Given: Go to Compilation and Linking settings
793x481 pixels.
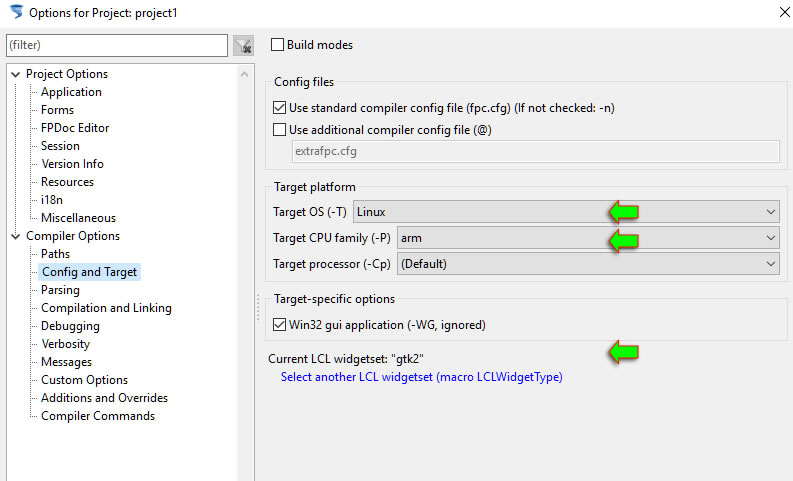Looking at the screenshot, I should click(106, 308).
